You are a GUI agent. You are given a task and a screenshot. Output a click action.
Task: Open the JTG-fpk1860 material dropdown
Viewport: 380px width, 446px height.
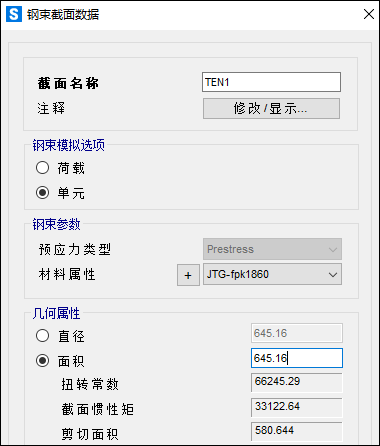coord(272,274)
